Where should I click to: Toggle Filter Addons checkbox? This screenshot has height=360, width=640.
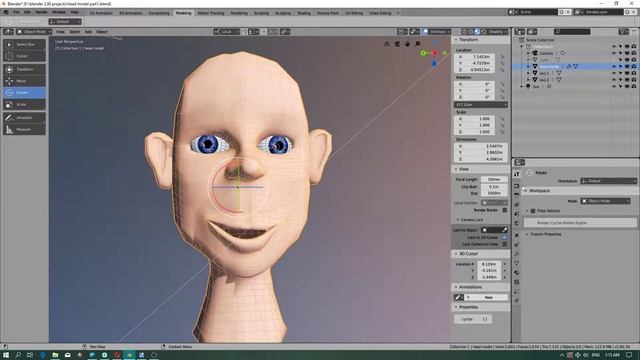tap(533, 211)
